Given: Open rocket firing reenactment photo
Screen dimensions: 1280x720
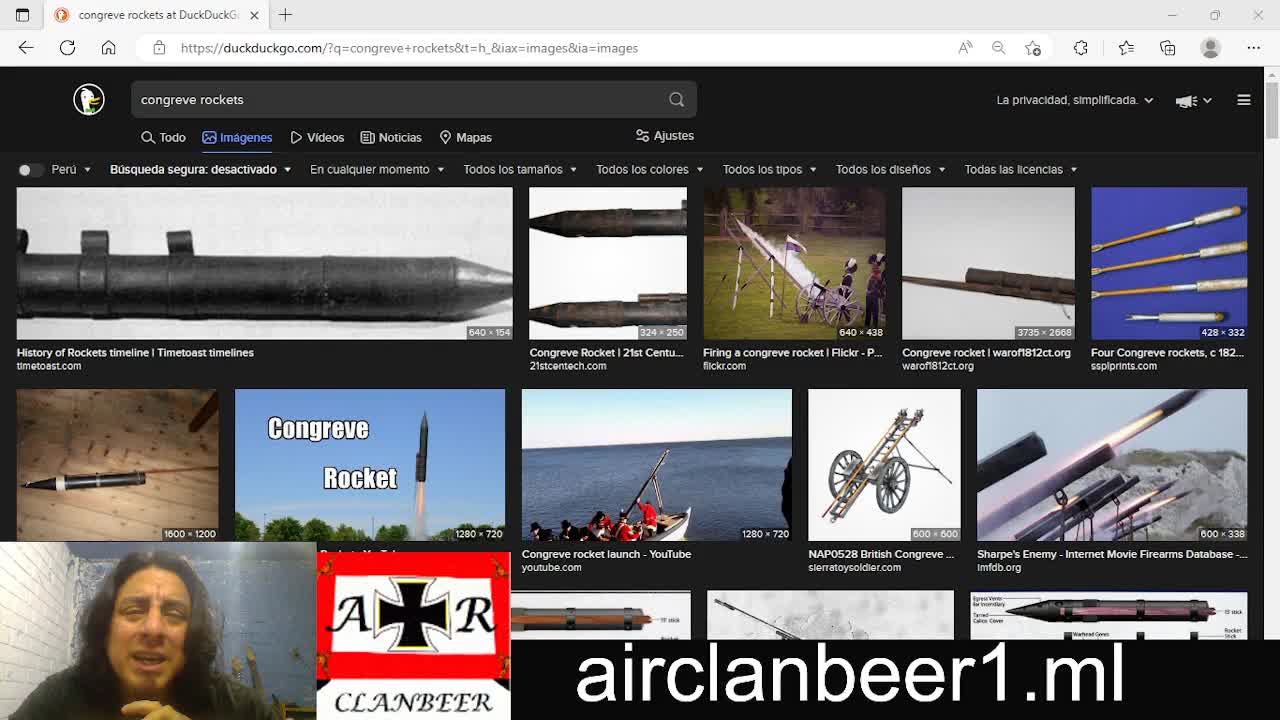Looking at the screenshot, I should pos(794,263).
